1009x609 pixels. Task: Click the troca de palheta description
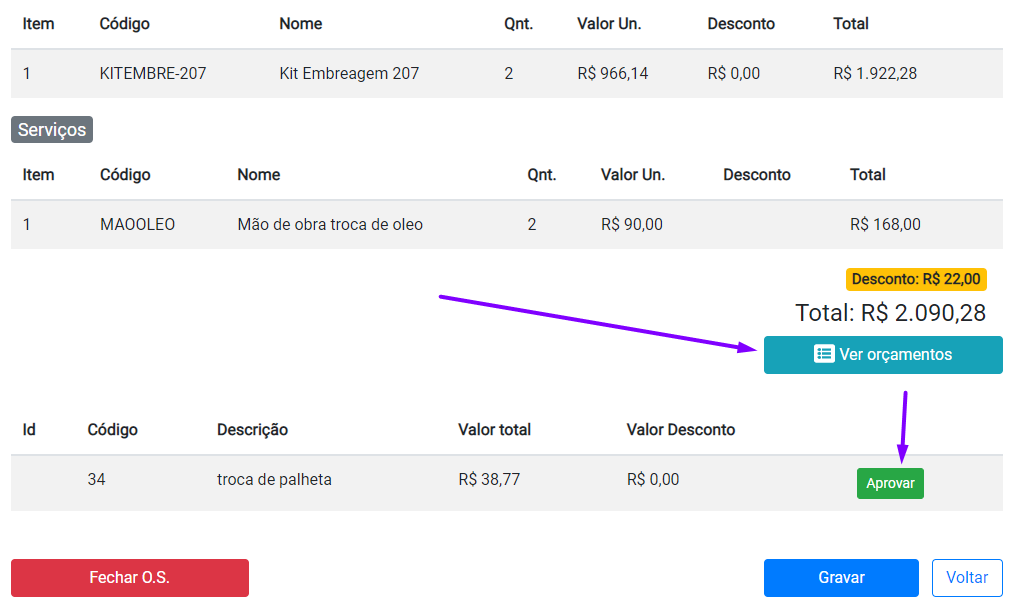[274, 479]
